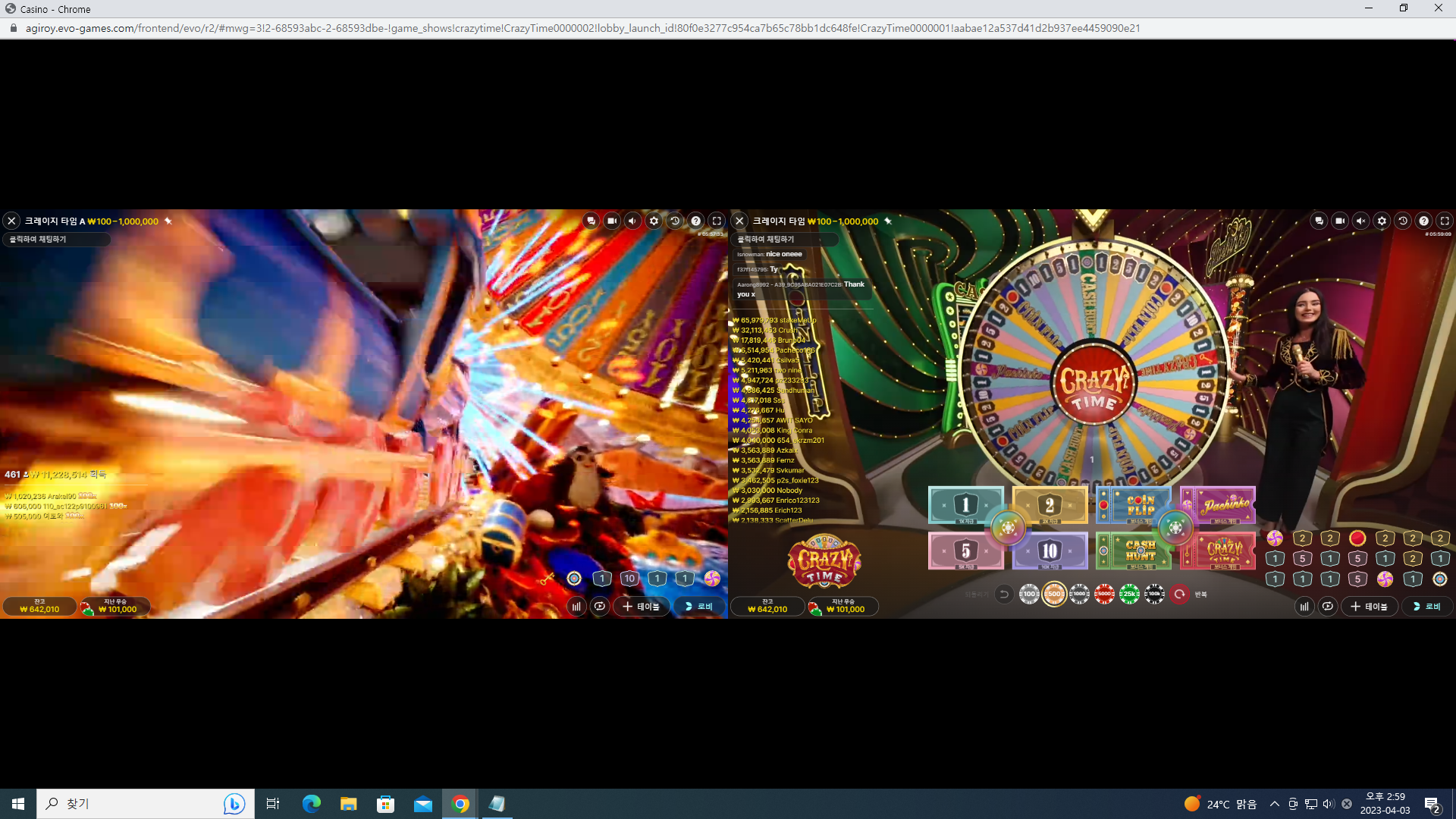Click autoplay icon in right game panel
Image resolution: width=1456 pixels, height=819 pixels.
1328,607
